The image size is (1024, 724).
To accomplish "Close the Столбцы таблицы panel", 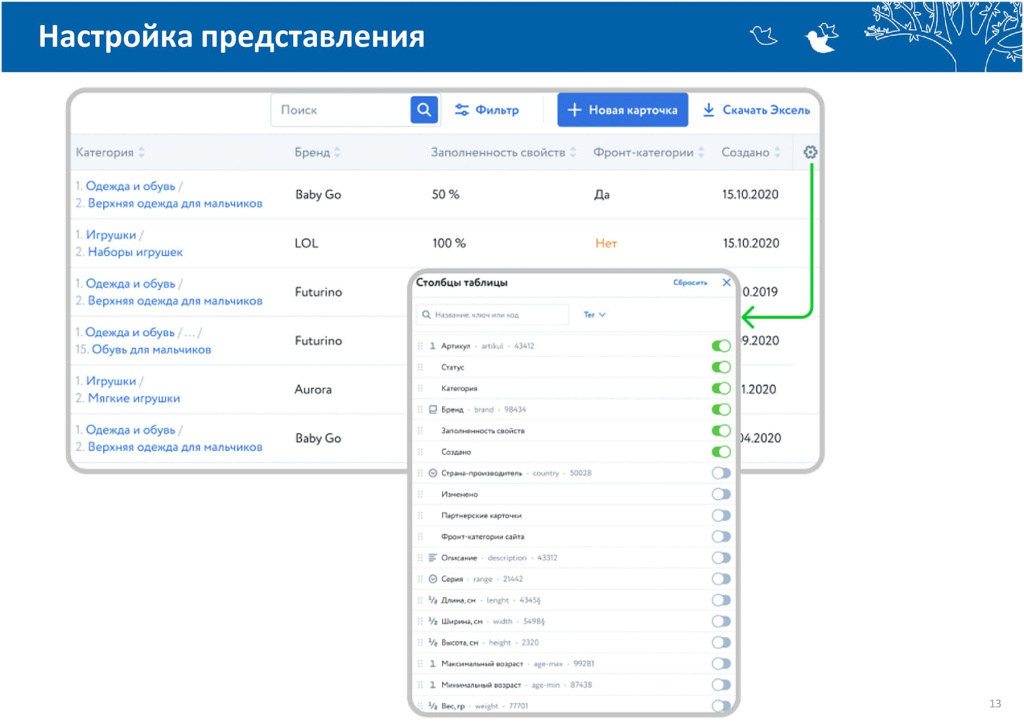I will pos(727,283).
